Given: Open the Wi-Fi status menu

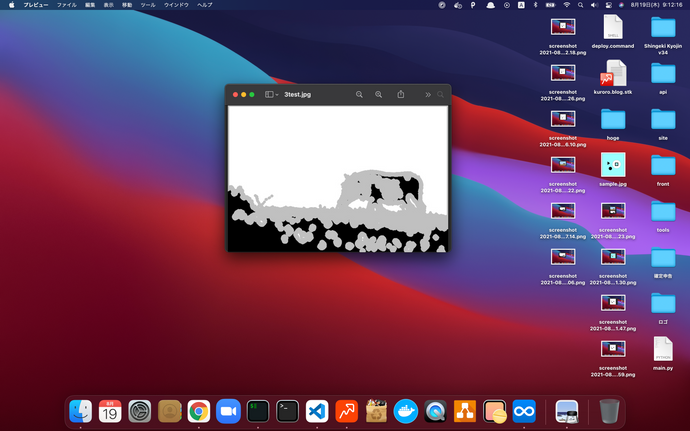Looking at the screenshot, I should [567, 5].
